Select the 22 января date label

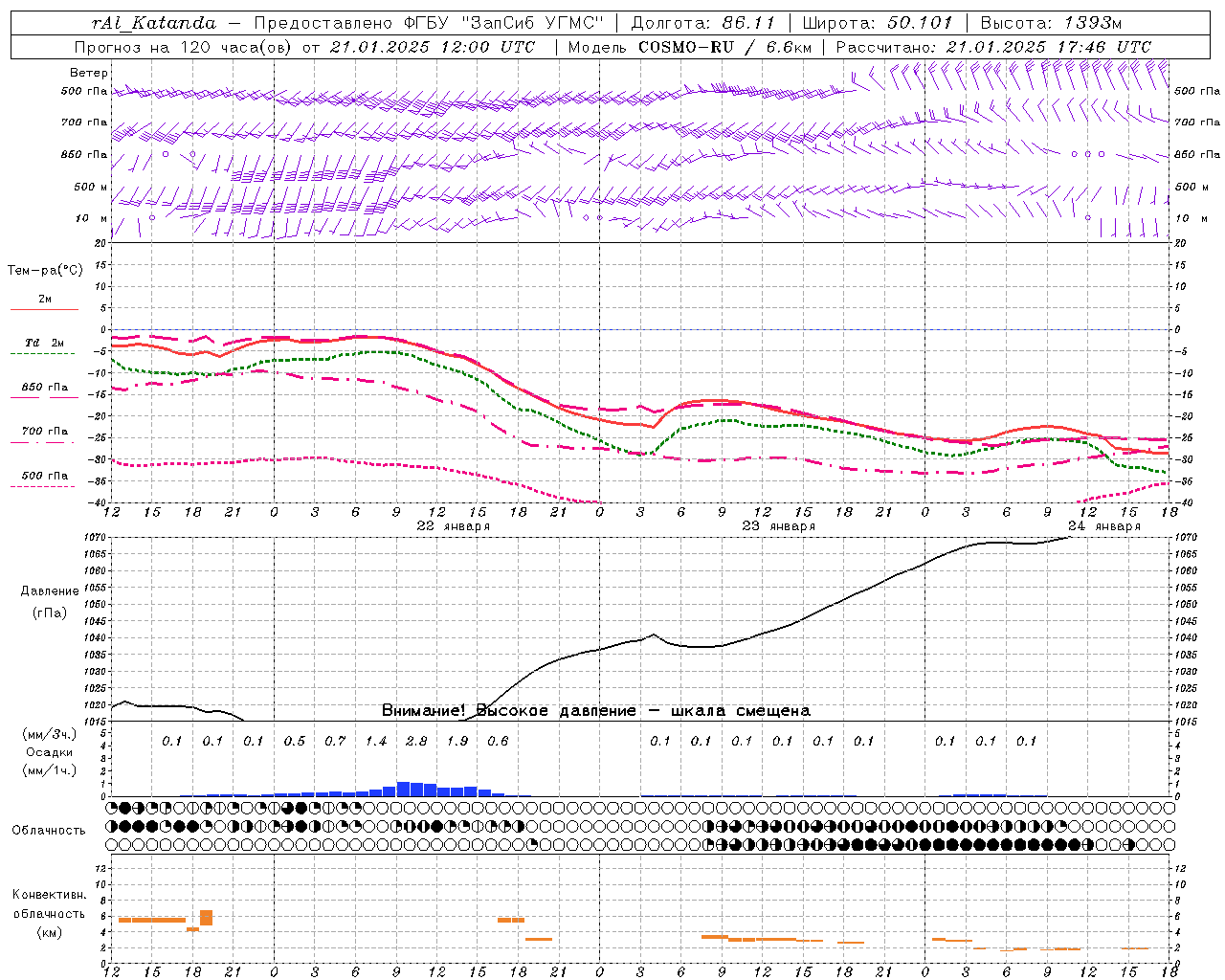(x=454, y=526)
